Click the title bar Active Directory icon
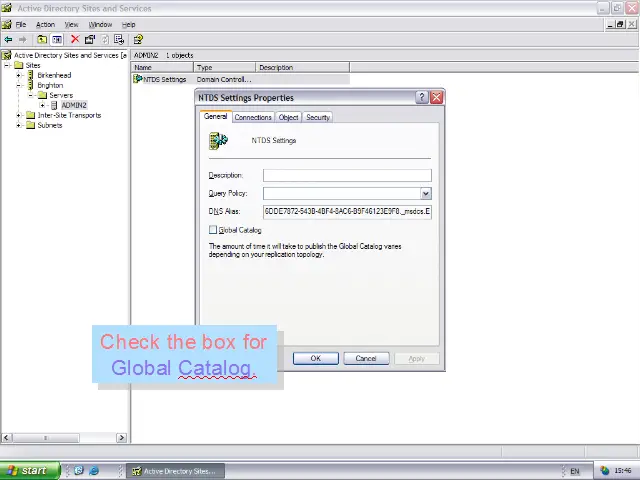This screenshot has width=640, height=480. pyautogui.click(x=7, y=8)
